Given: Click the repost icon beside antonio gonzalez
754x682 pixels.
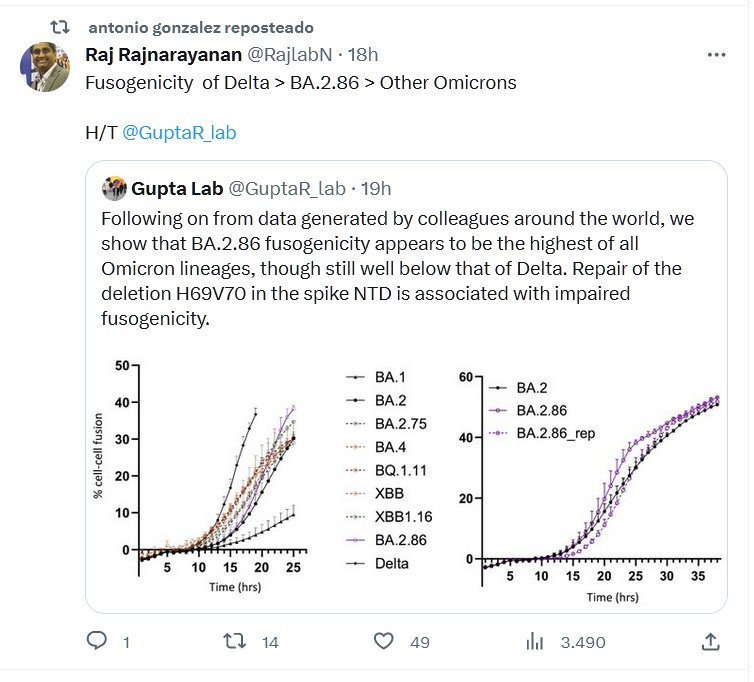Looking at the screenshot, I should 60,27.
